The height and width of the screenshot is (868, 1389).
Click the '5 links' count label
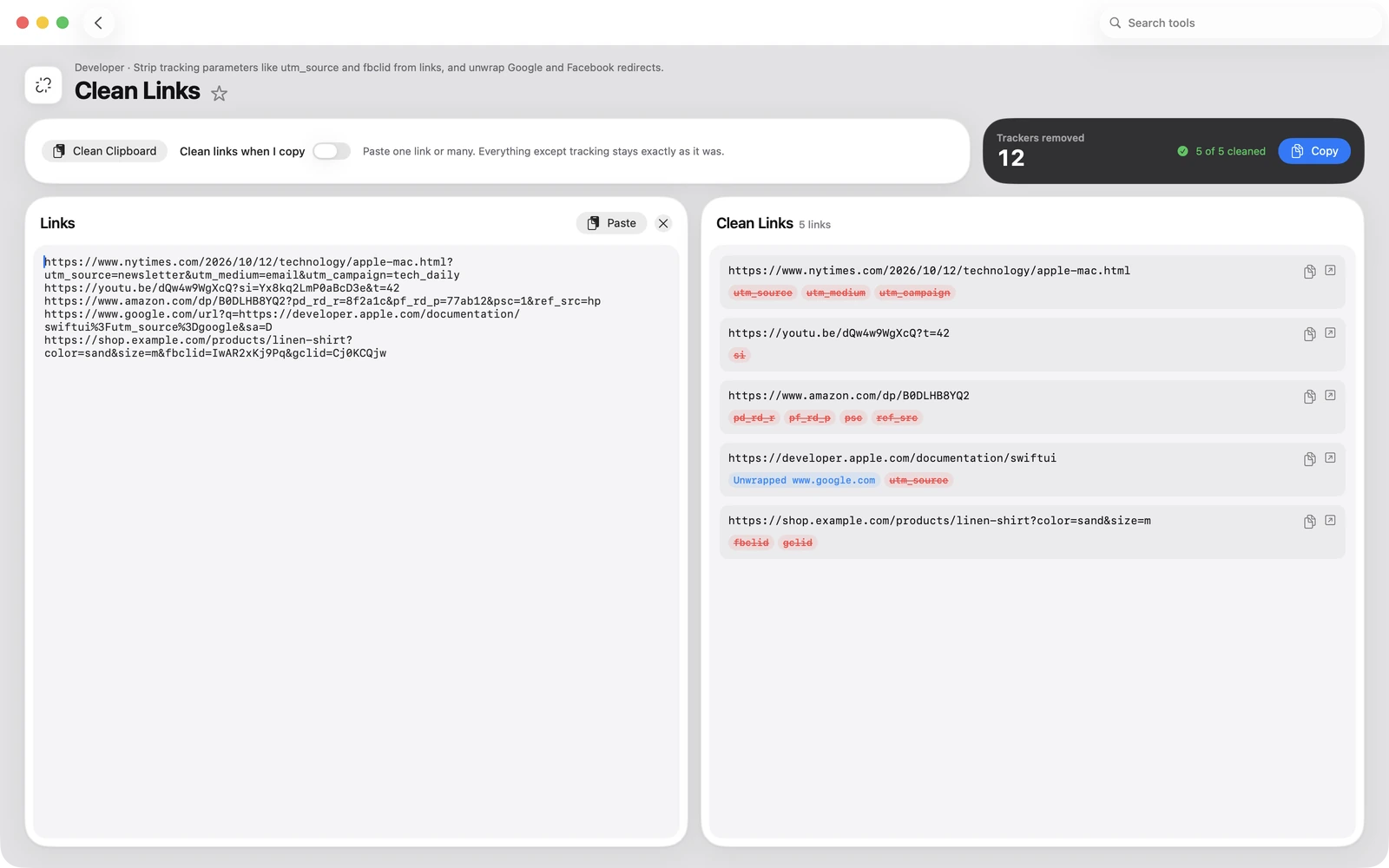coord(815,225)
